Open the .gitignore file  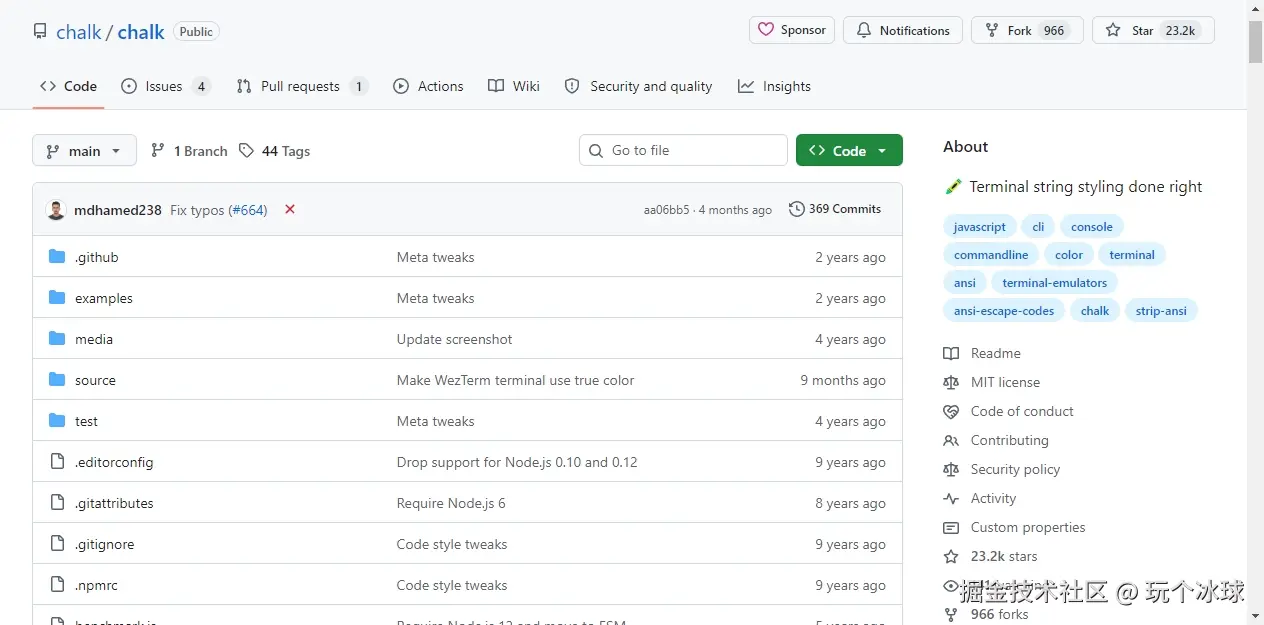click(x=104, y=544)
